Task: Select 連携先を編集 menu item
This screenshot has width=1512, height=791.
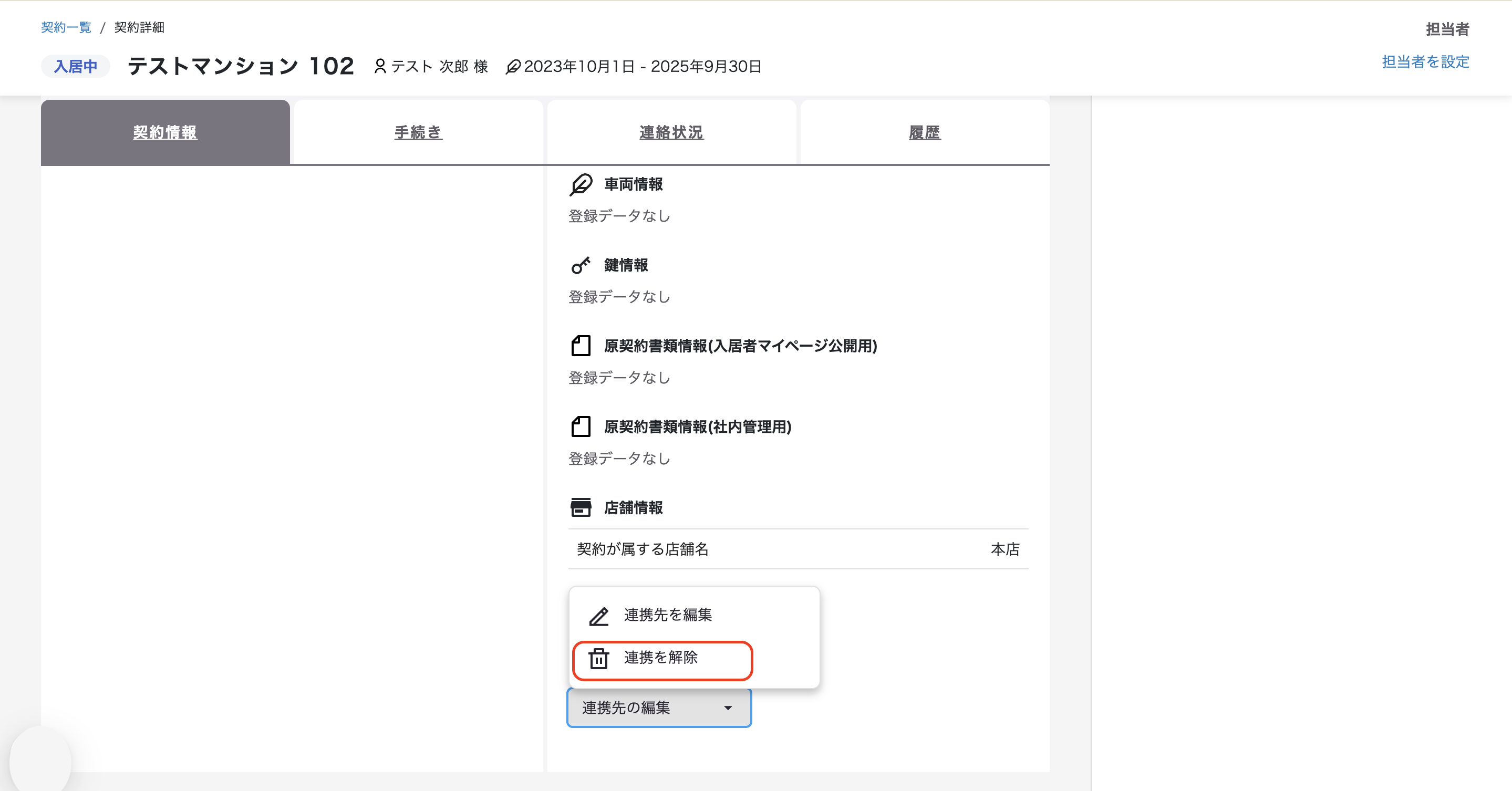Action: [695, 615]
